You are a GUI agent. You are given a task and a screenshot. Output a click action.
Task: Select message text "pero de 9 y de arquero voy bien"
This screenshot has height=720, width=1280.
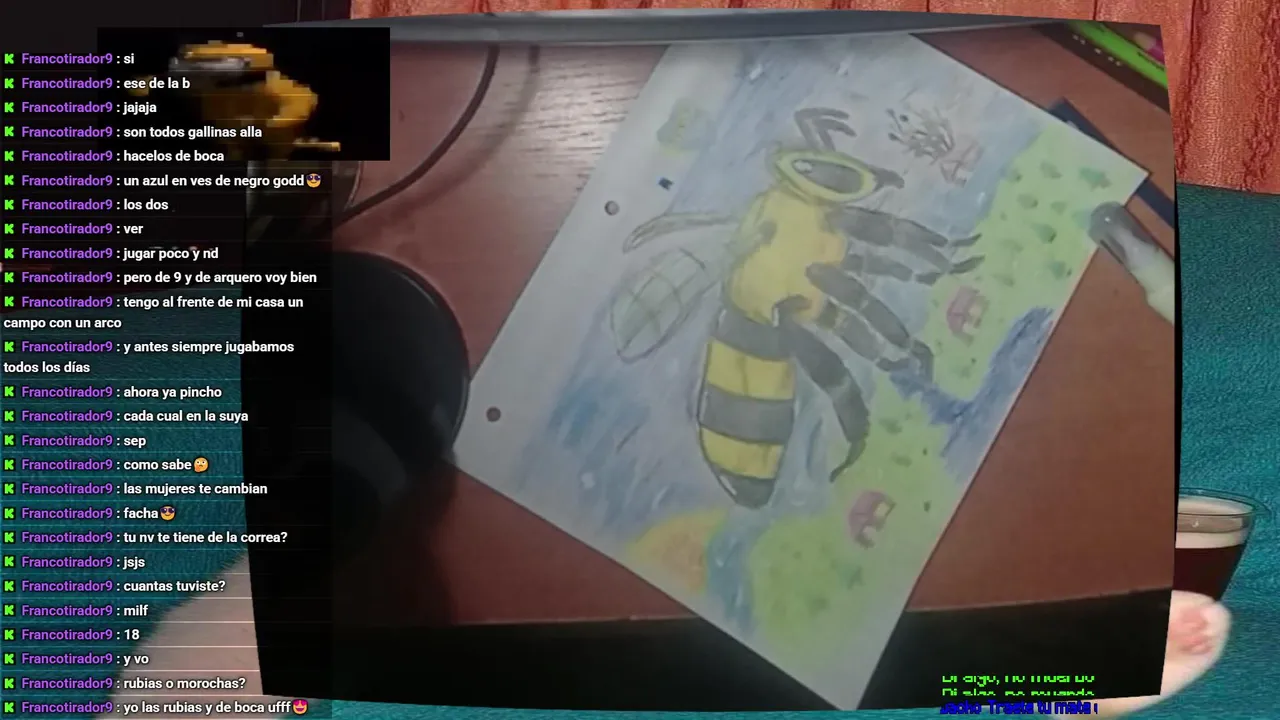point(220,277)
